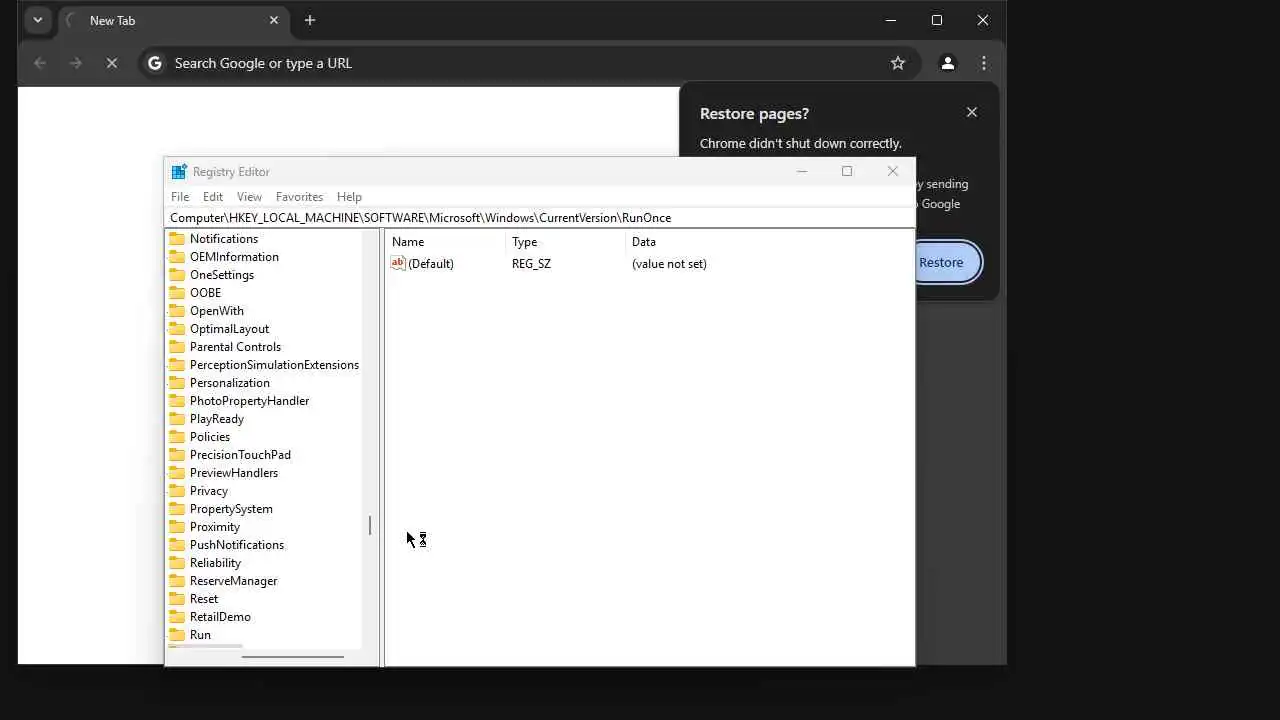Click the Personalization folder icon

pos(177,383)
